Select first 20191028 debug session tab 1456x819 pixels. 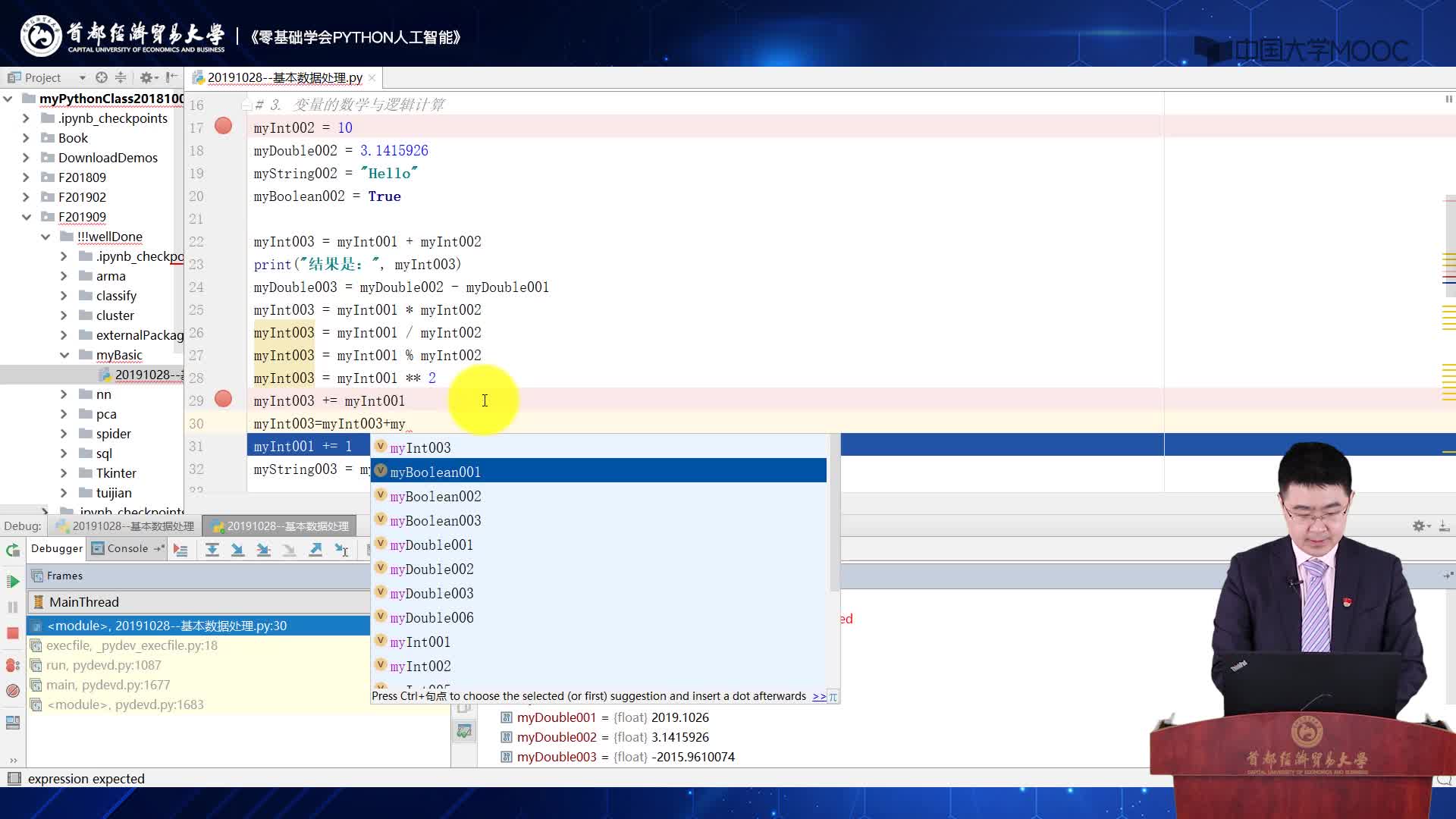125,526
